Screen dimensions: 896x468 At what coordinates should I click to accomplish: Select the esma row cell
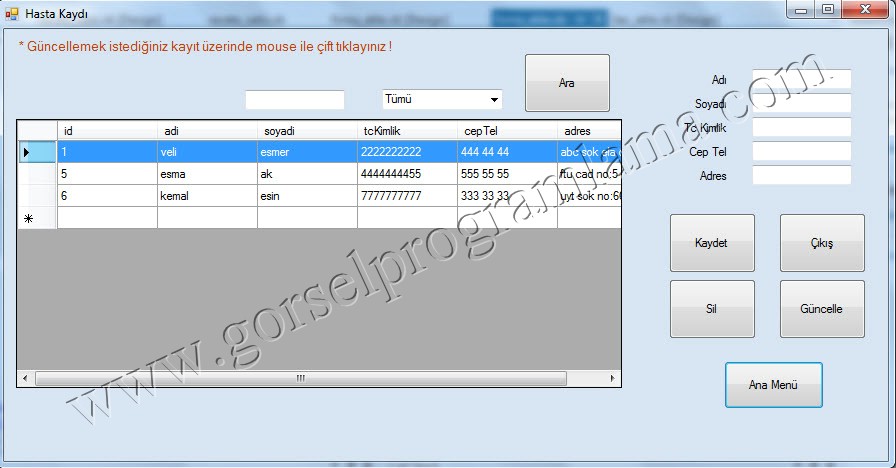(206, 174)
